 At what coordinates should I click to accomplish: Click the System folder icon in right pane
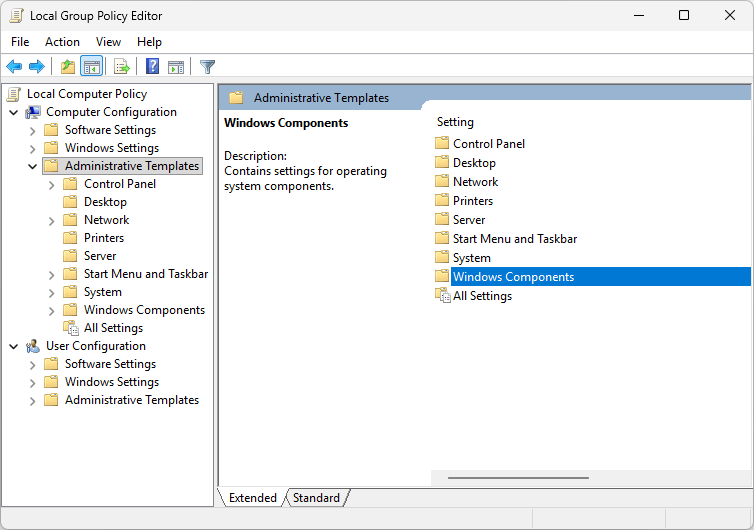[x=442, y=257]
